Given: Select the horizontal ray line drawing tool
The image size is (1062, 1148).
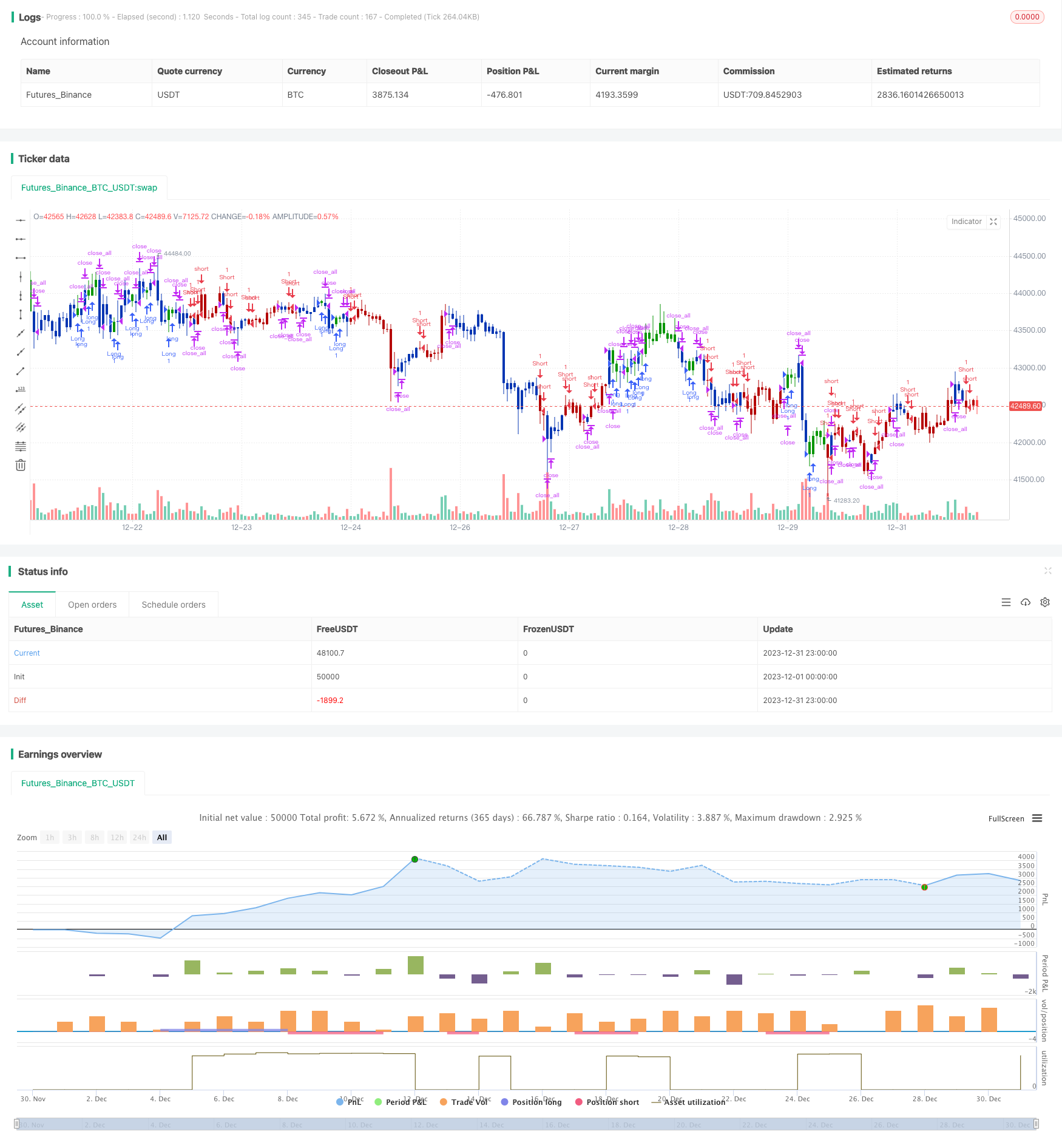Looking at the screenshot, I should pyautogui.click(x=21, y=239).
